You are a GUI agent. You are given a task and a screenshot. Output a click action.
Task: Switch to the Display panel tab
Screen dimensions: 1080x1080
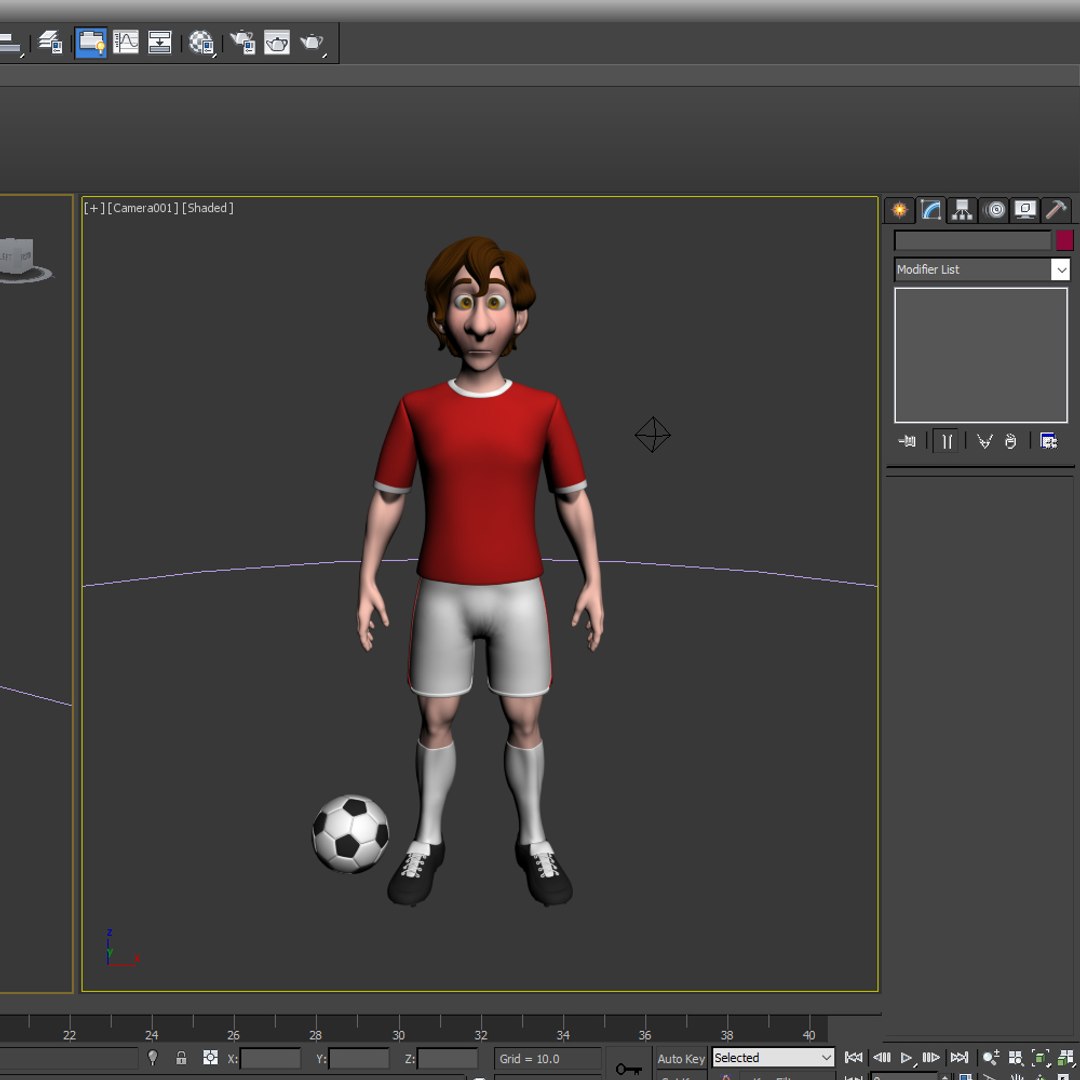(x=1026, y=210)
